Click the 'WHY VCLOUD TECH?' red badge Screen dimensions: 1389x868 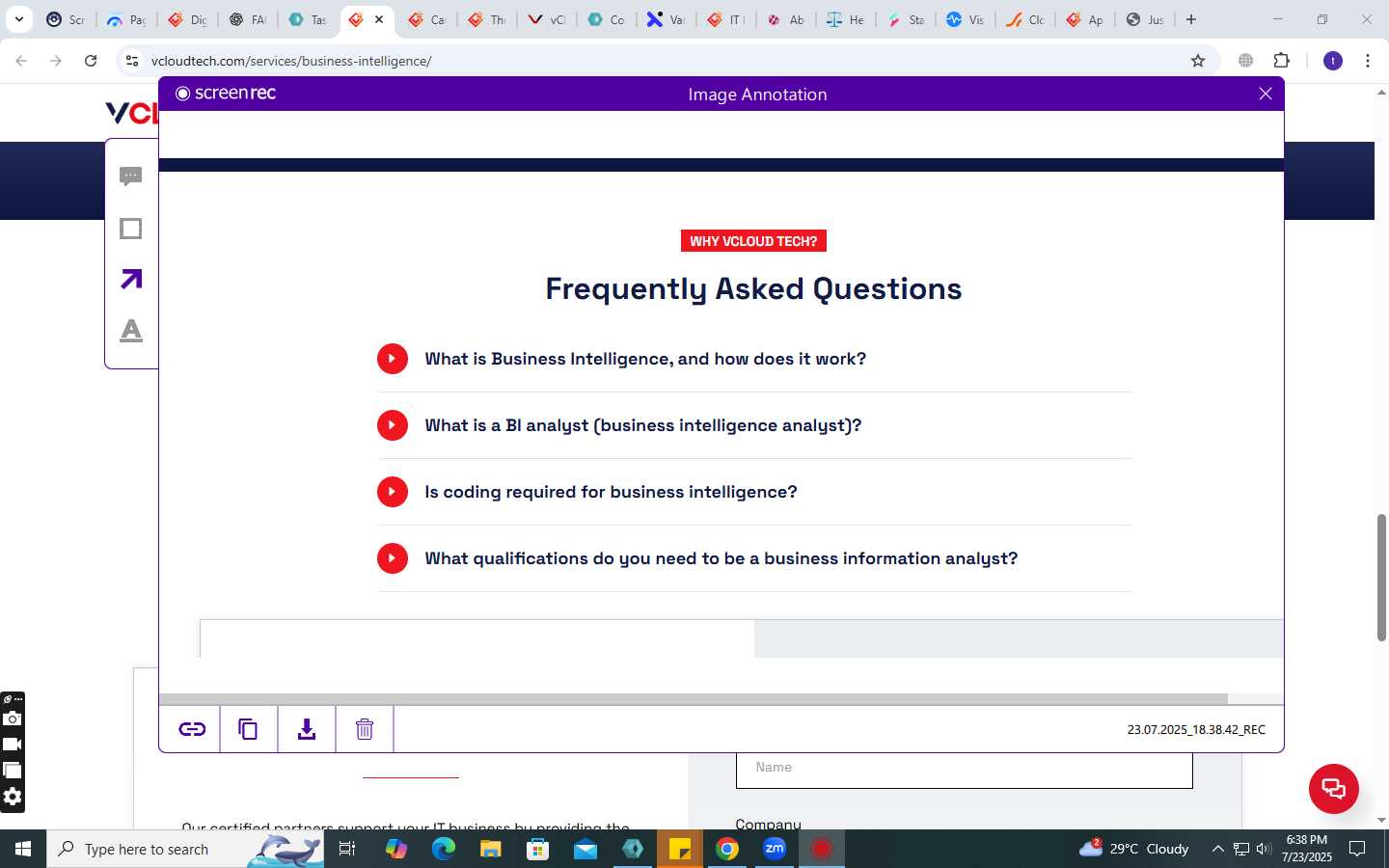(x=753, y=241)
